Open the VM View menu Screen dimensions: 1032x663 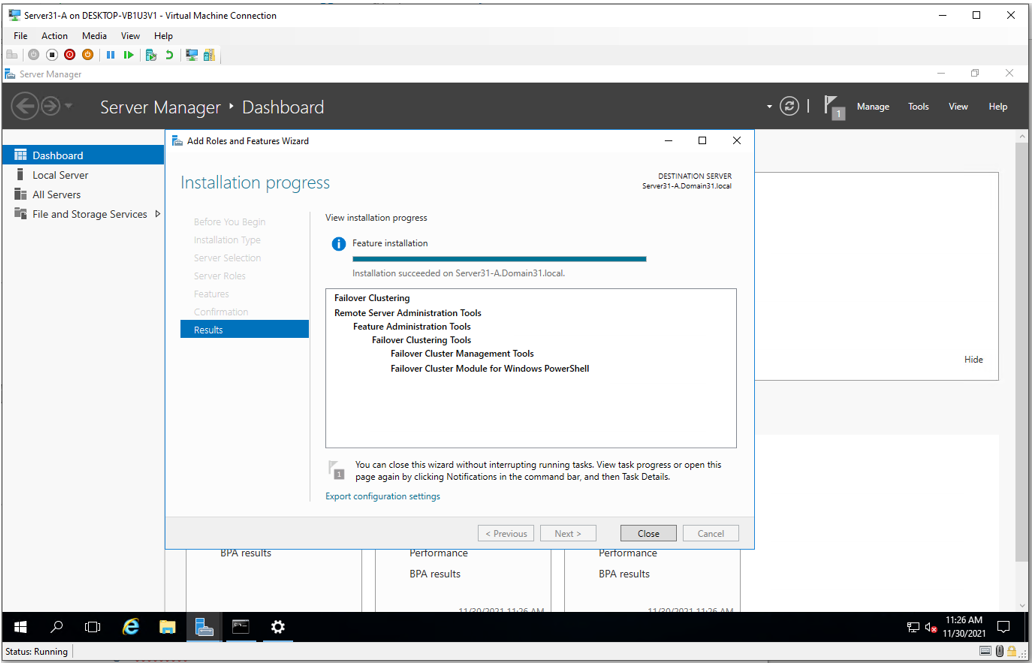point(130,36)
